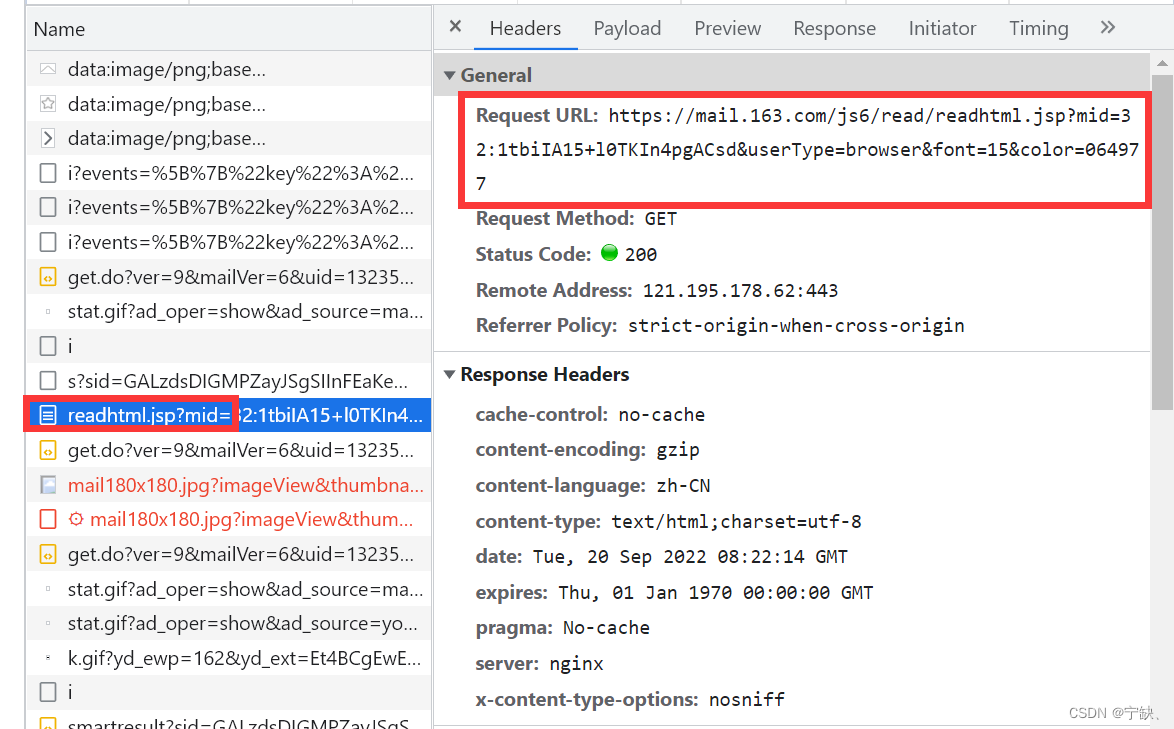Switch to the Payload tab
1174x729 pixels.
point(627,28)
